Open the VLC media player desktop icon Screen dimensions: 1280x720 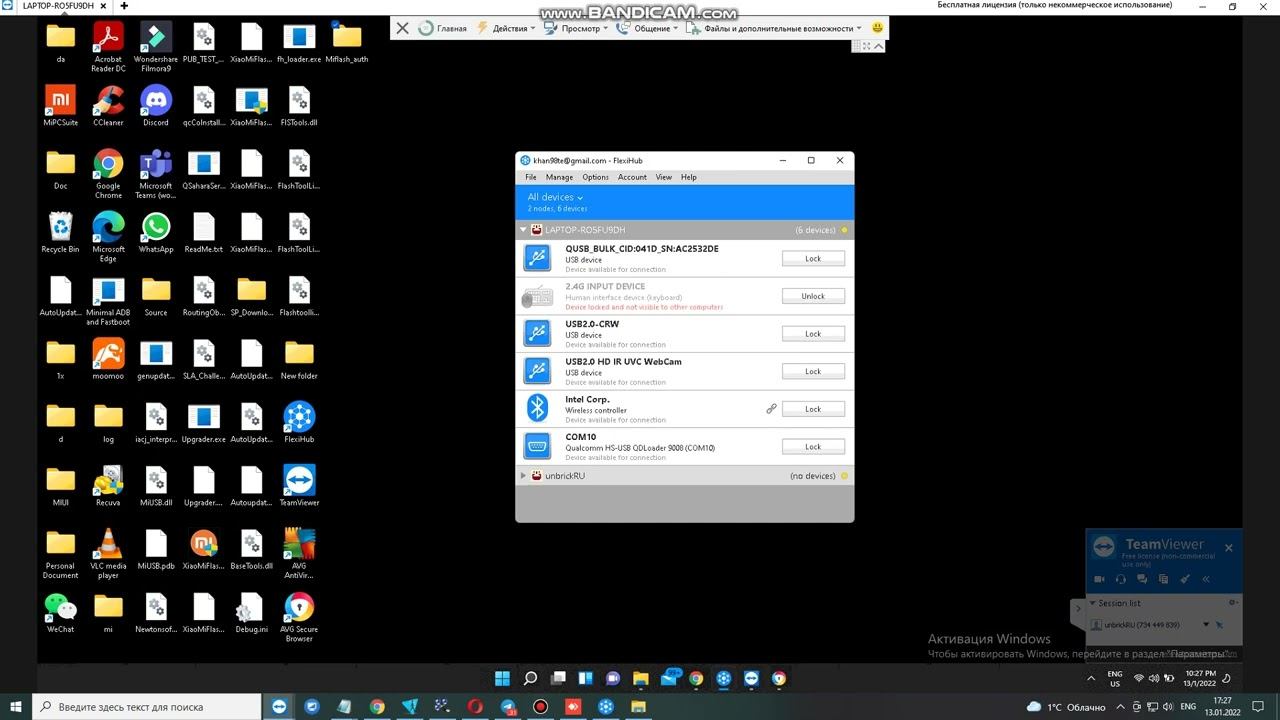coord(108,552)
